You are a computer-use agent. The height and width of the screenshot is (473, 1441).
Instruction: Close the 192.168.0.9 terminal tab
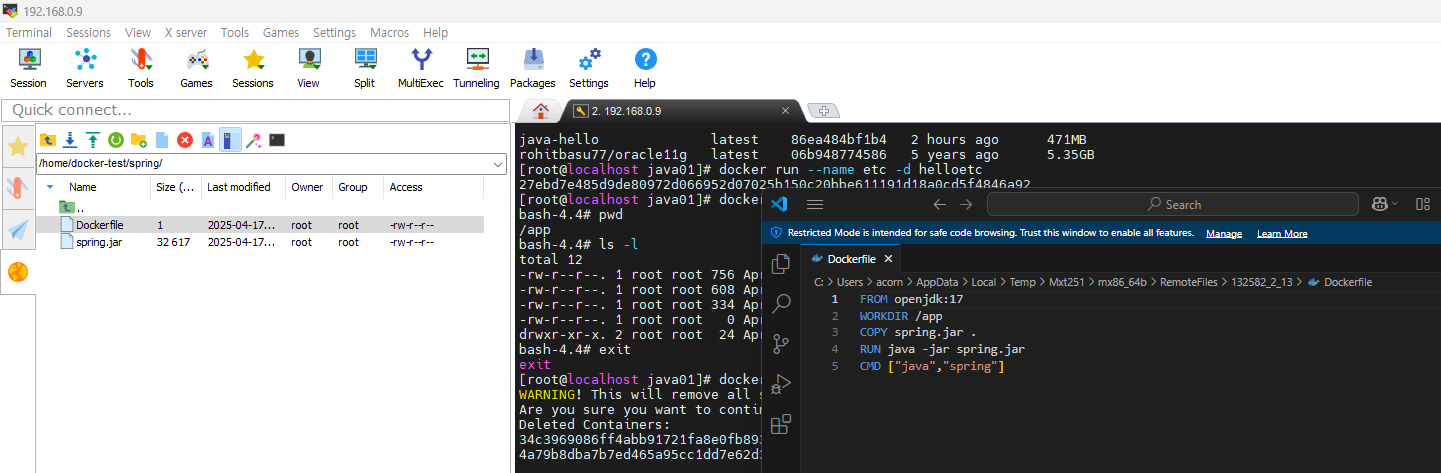(786, 111)
